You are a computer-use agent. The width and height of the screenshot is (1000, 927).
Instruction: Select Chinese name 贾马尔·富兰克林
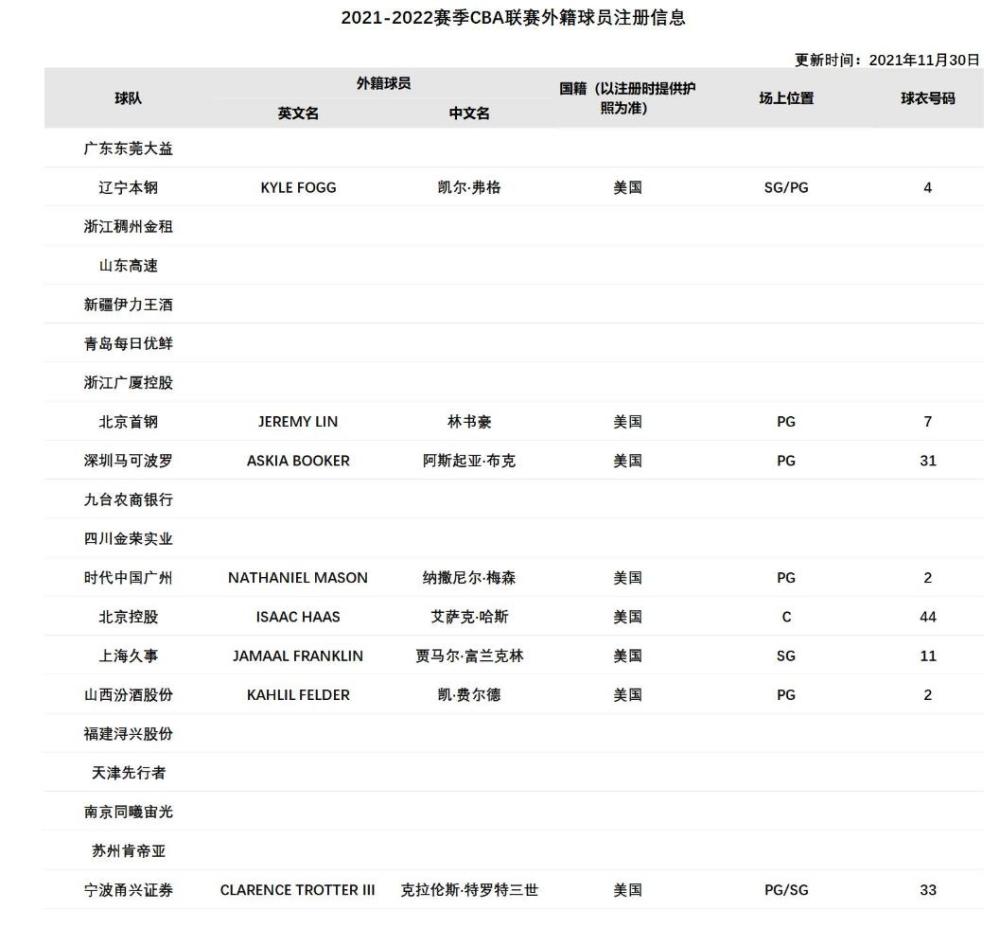pos(469,655)
